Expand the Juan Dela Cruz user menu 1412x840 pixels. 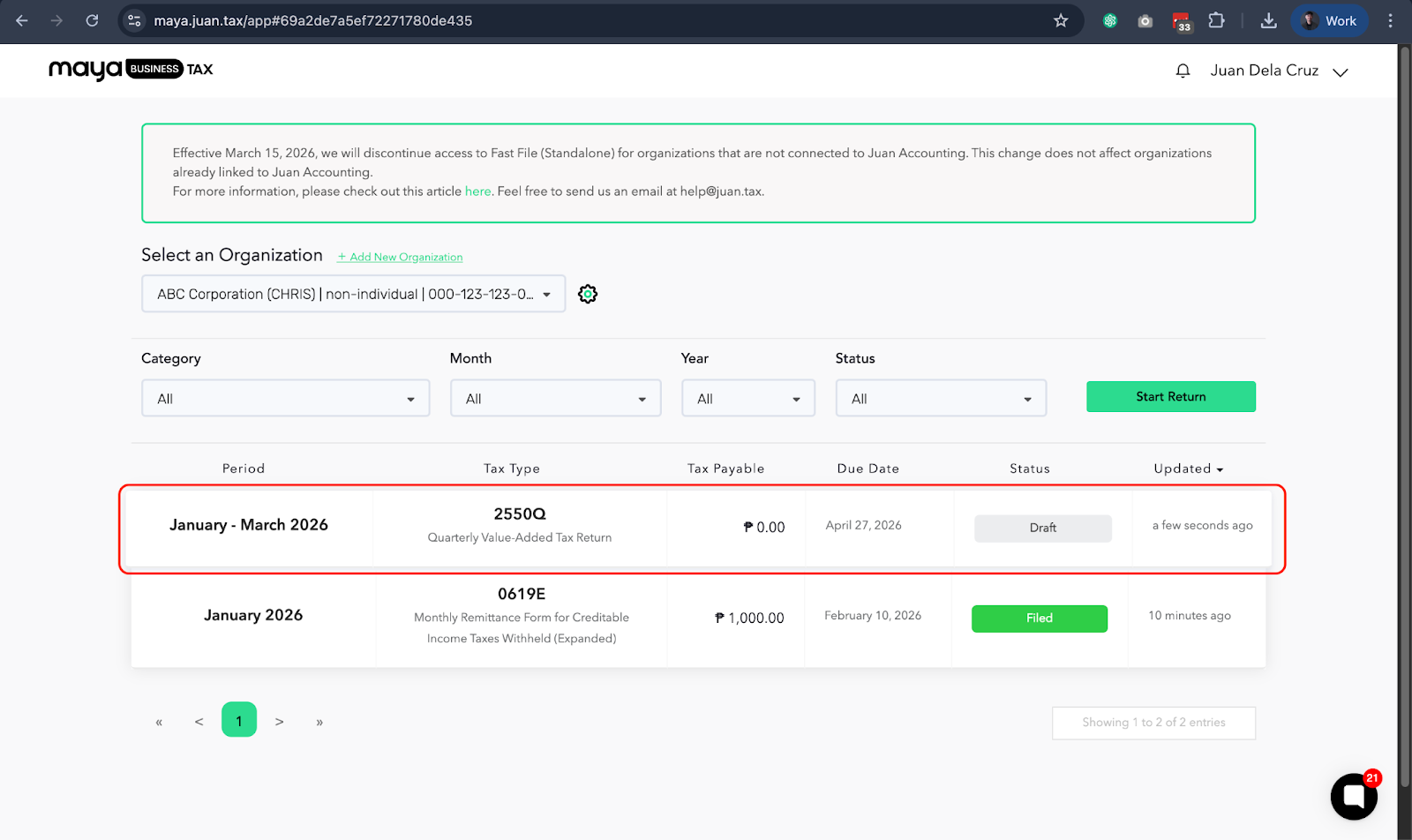(x=1279, y=71)
